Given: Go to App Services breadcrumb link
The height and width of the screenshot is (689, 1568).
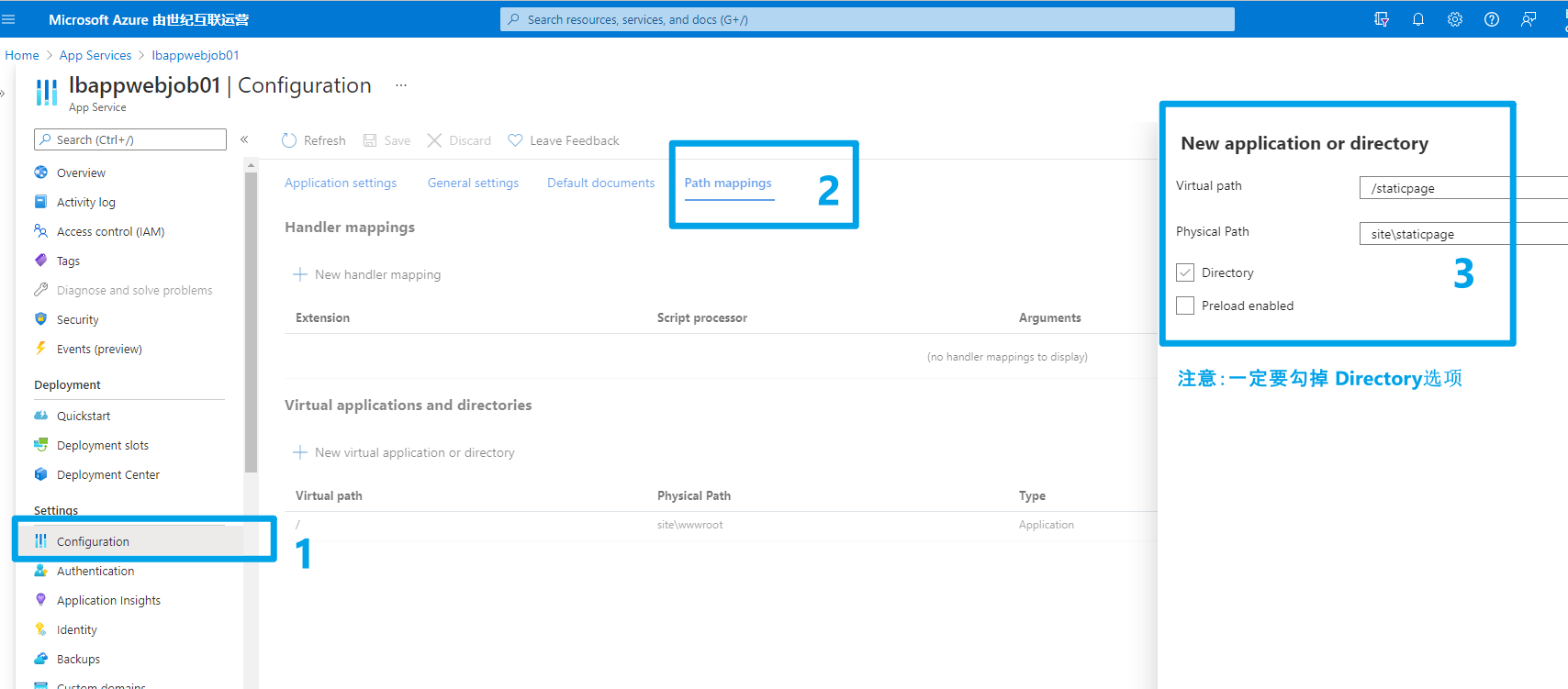Looking at the screenshot, I should pos(95,55).
